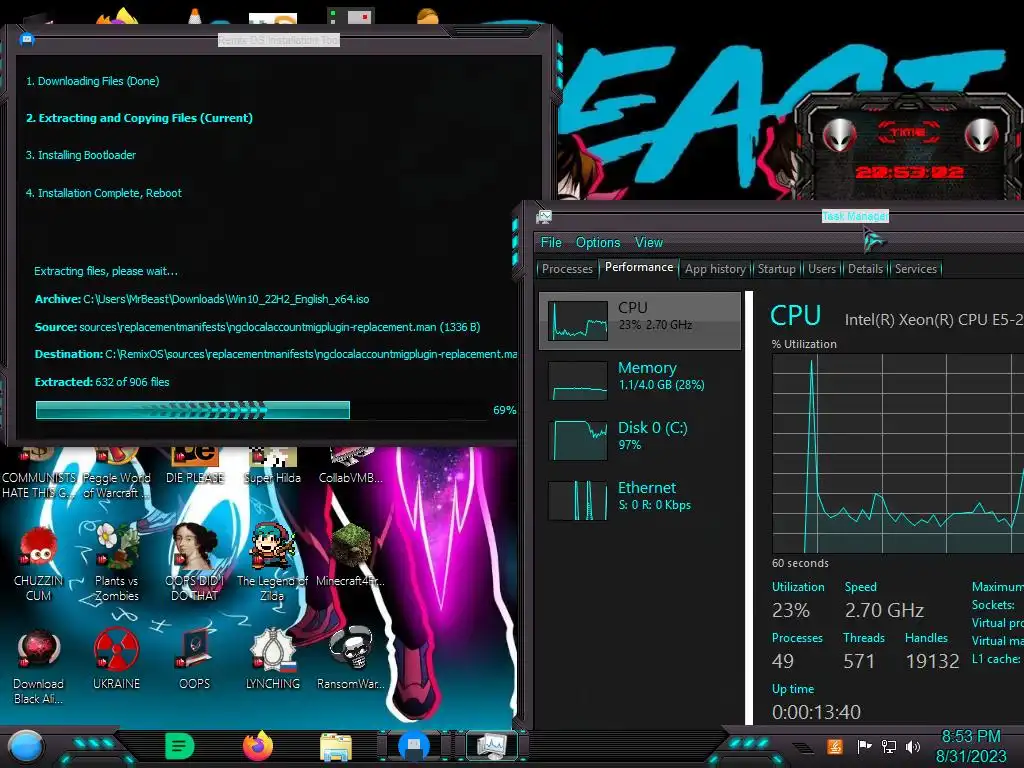Click the right alien head on gadget
This screenshot has width=1024, height=768.
tap(981, 135)
